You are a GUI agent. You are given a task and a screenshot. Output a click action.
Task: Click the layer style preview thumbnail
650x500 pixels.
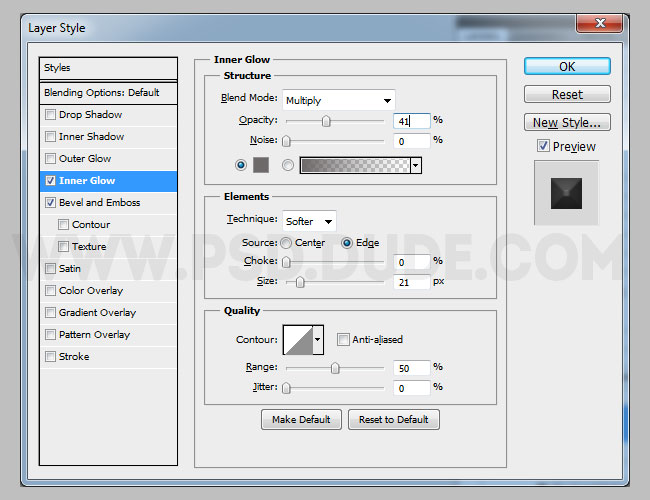[566, 193]
